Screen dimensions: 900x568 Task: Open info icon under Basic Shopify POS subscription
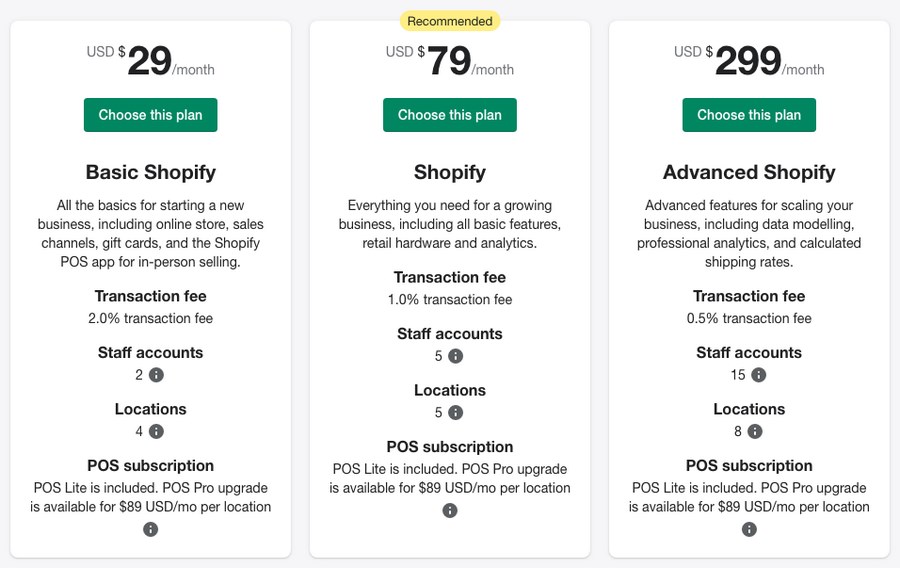150,529
